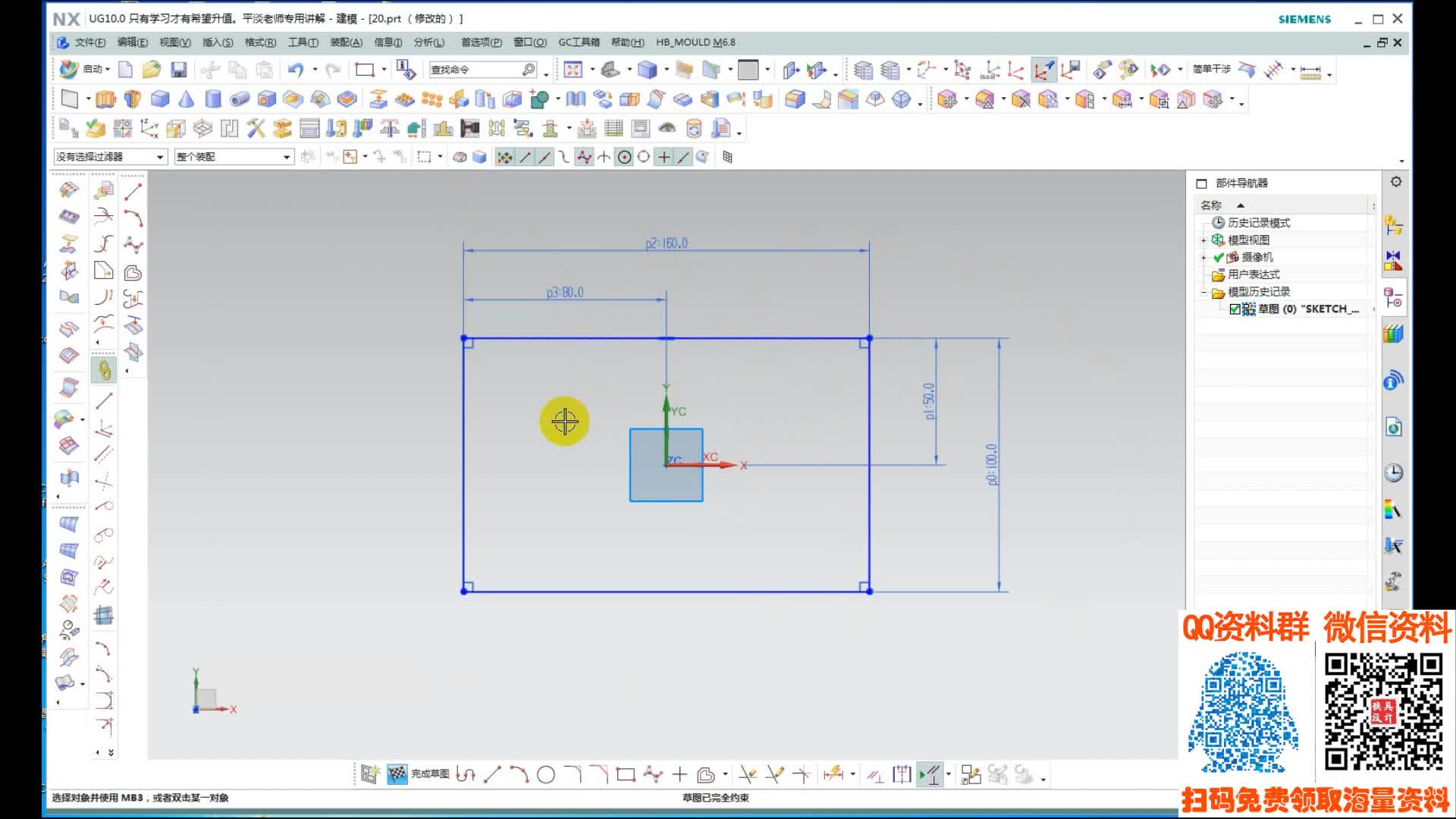Toggle the green check next to 摄像机
The height and width of the screenshot is (819, 1456).
pos(1219,258)
